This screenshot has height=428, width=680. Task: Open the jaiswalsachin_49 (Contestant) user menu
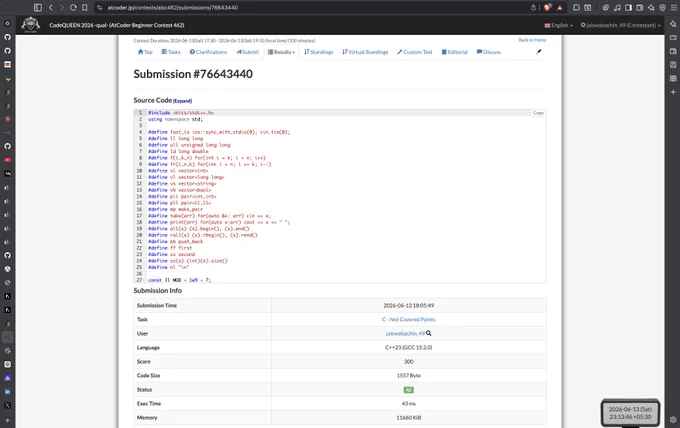(x=621, y=25)
